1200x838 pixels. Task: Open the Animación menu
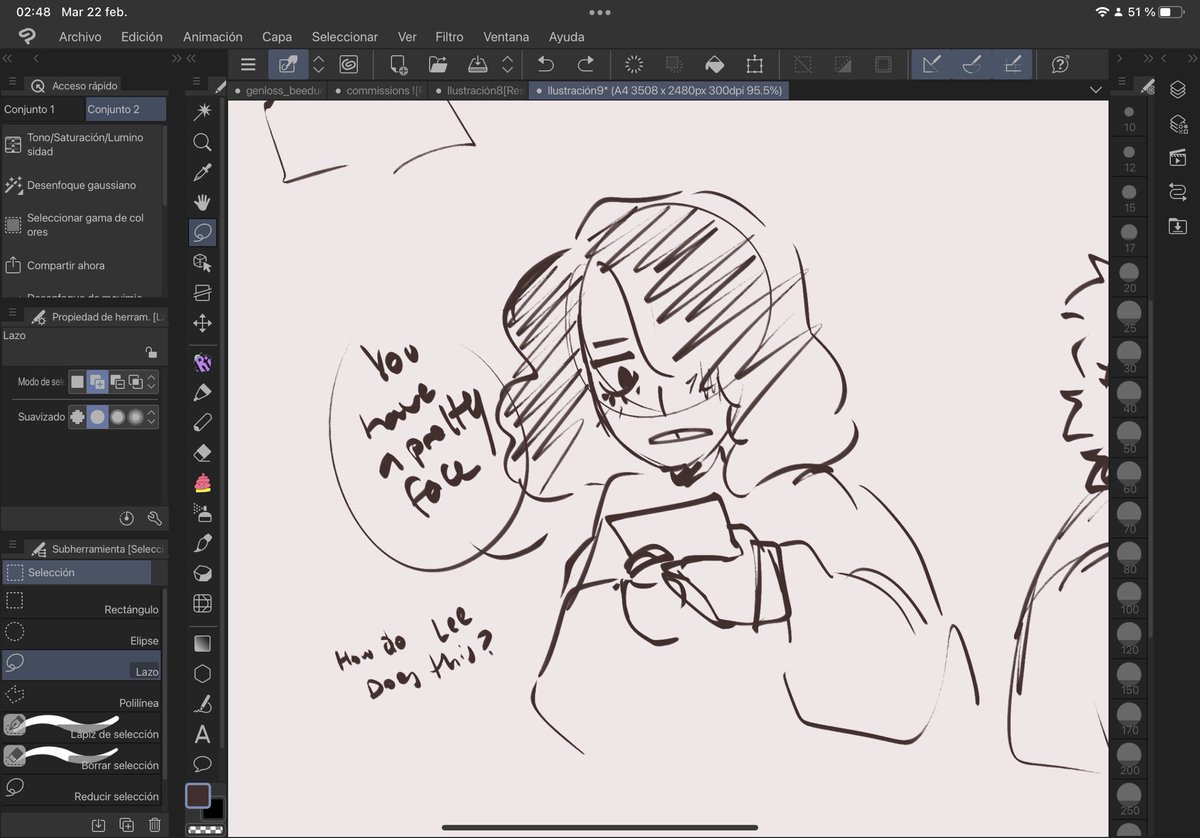213,37
